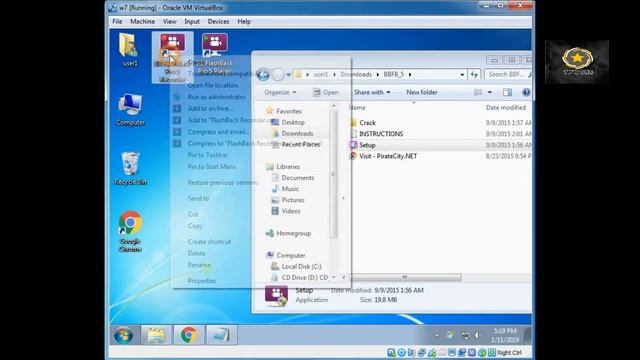Image resolution: width=640 pixels, height=360 pixels.
Task: Open the VirtualBox Machine menu
Action: pyautogui.click(x=142, y=22)
